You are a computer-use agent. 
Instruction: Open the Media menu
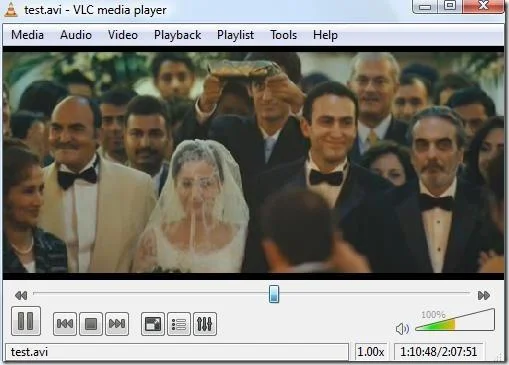[27, 35]
